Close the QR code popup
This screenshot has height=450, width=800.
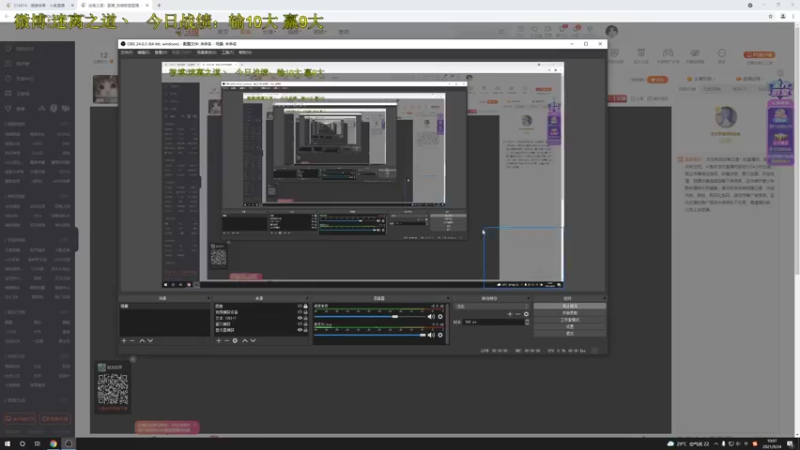tap(133, 359)
